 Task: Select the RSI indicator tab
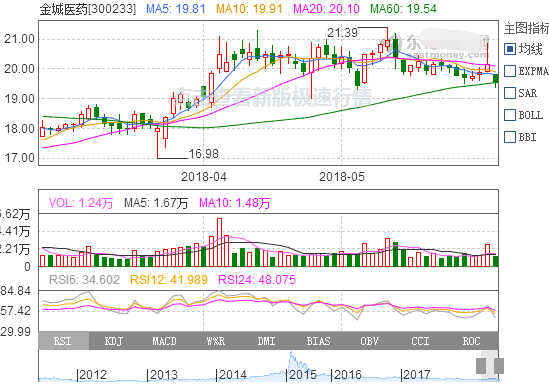click(64, 341)
